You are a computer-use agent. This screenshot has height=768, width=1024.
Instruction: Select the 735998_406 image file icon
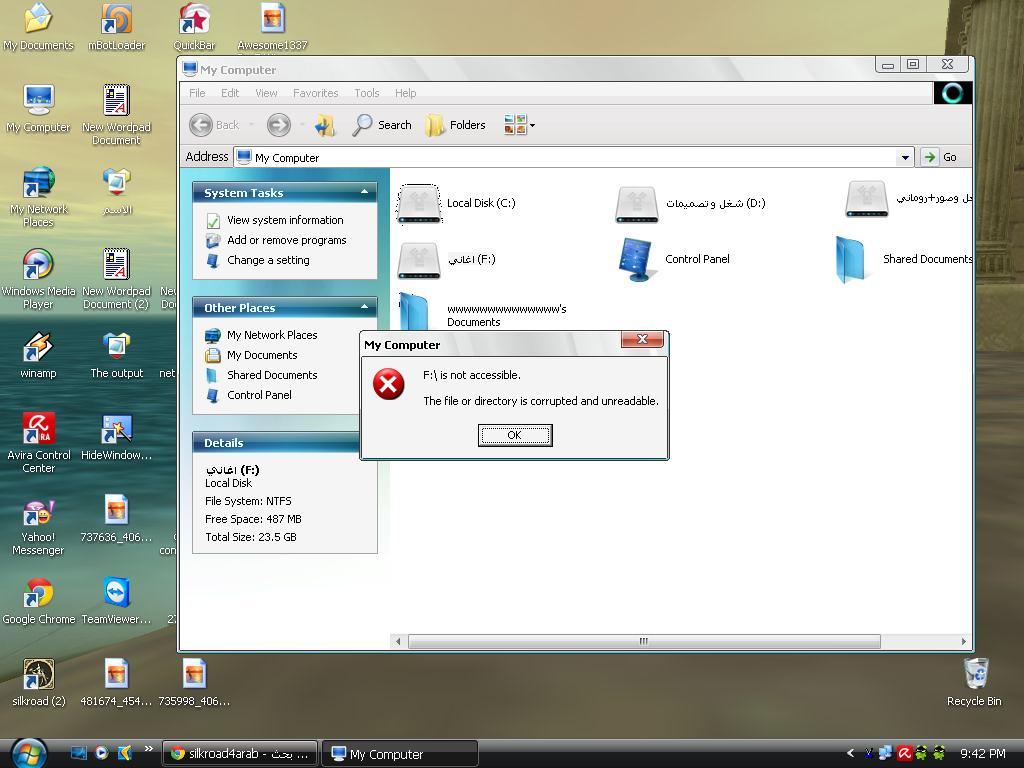point(194,683)
